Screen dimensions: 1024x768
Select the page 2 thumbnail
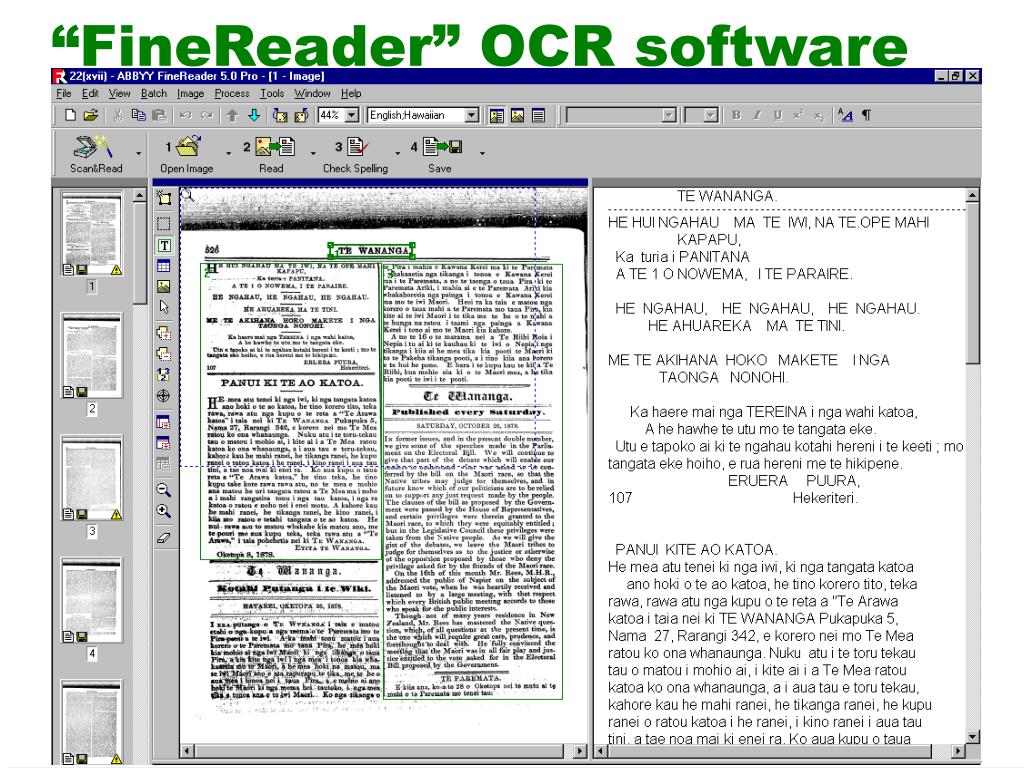coord(92,356)
